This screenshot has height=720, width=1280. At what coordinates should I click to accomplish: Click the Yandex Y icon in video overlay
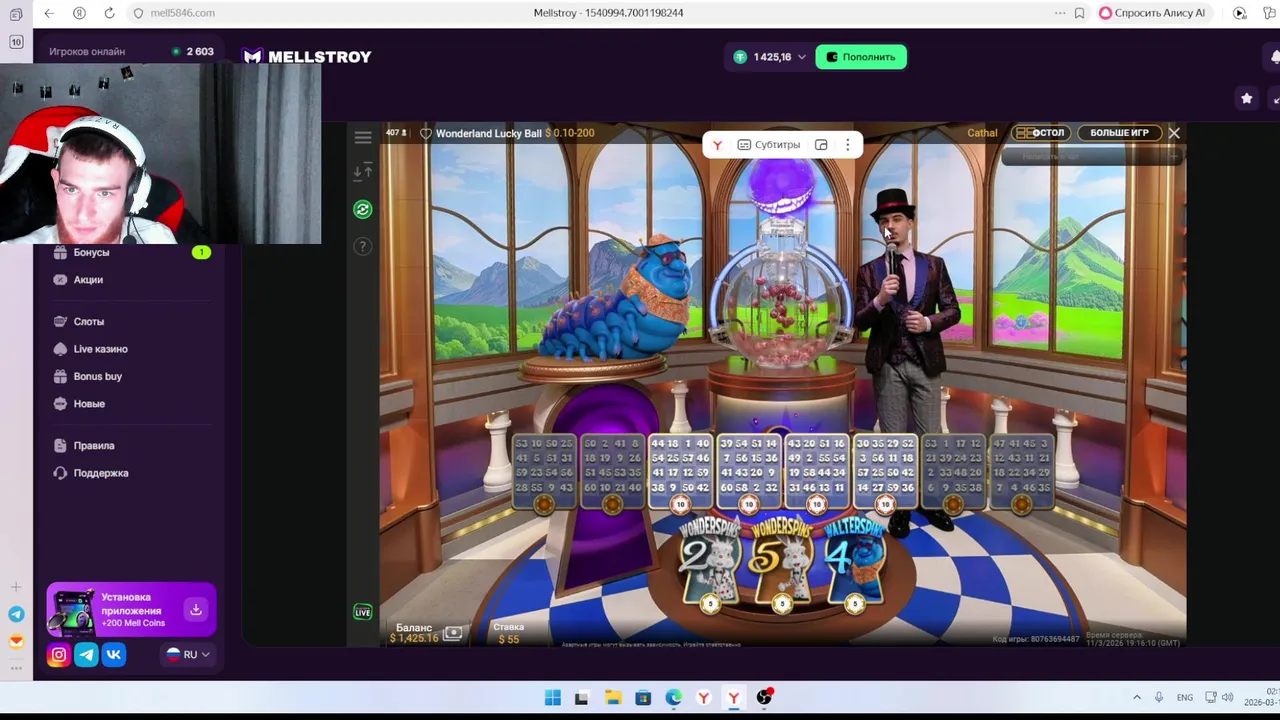point(717,145)
